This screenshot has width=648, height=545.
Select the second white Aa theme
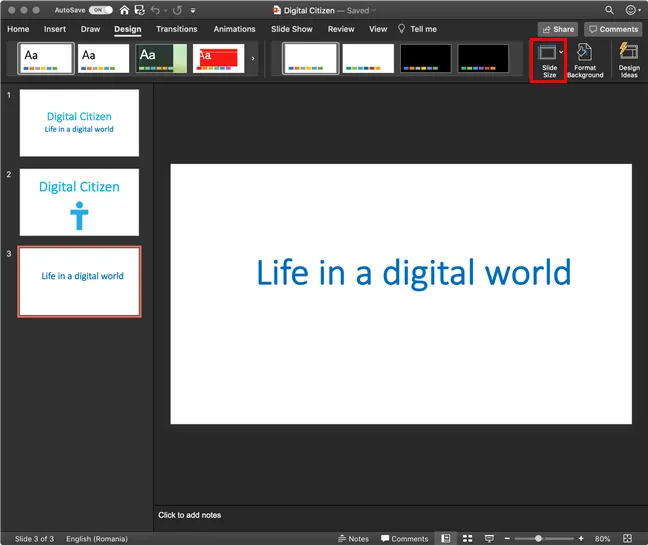click(x=103, y=58)
